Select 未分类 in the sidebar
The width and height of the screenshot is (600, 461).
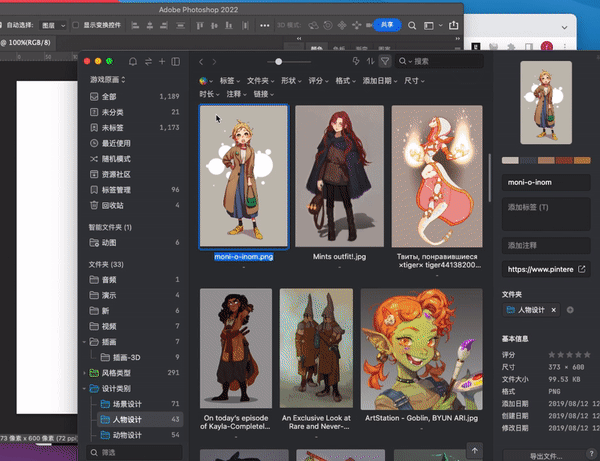134,112
